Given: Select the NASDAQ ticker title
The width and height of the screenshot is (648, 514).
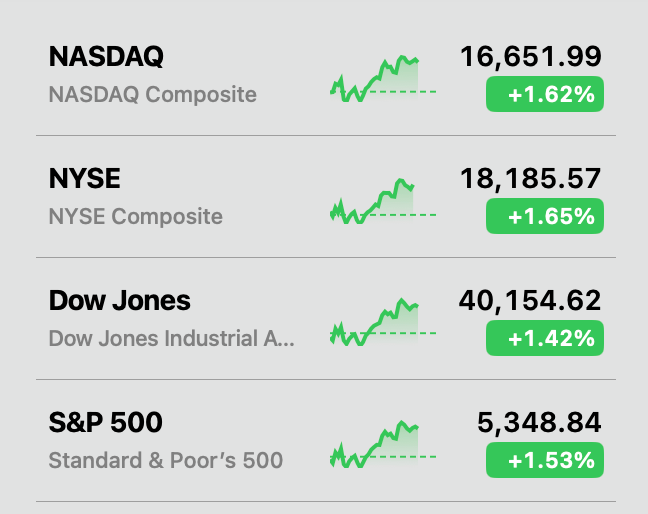Looking at the screenshot, I should (106, 57).
